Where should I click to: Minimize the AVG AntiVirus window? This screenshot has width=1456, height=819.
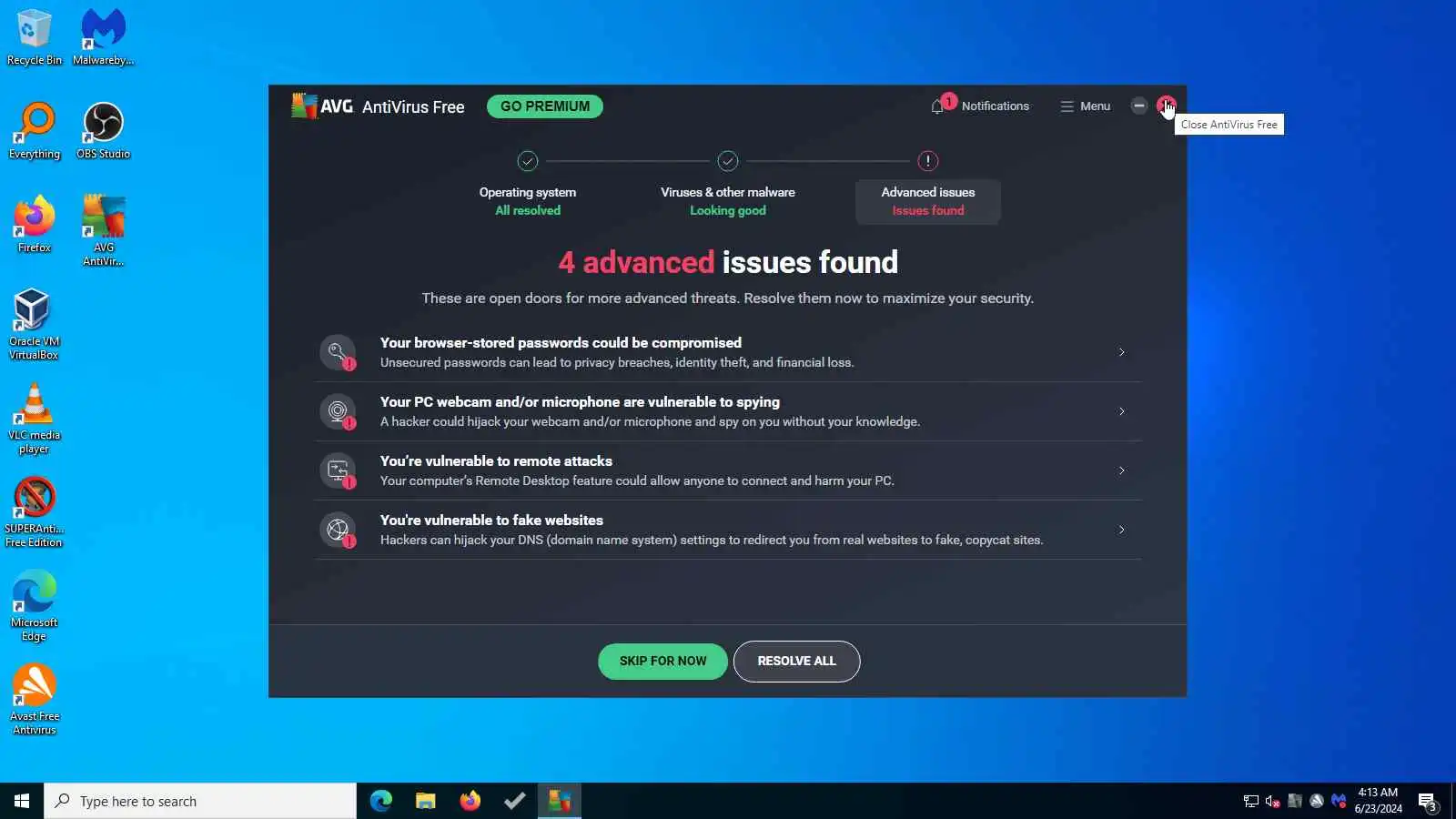point(1138,106)
